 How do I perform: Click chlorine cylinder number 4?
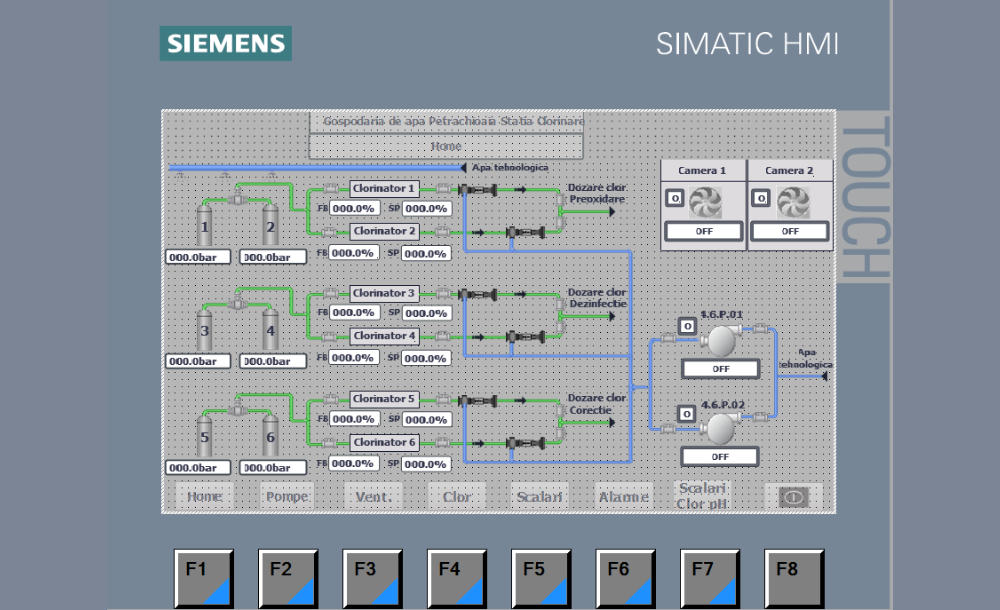coord(270,329)
